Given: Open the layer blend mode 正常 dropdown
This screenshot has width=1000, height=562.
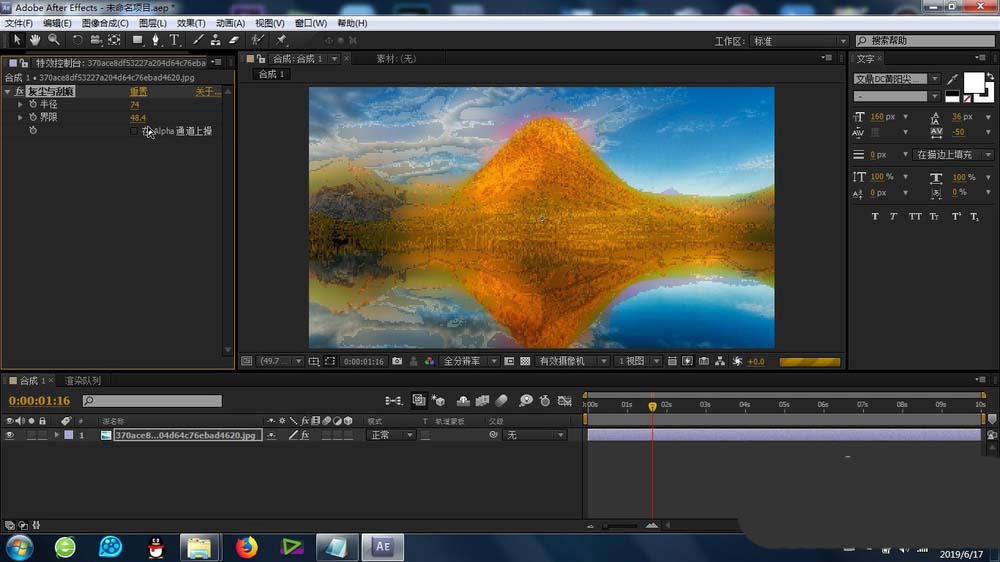Looking at the screenshot, I should point(391,436).
